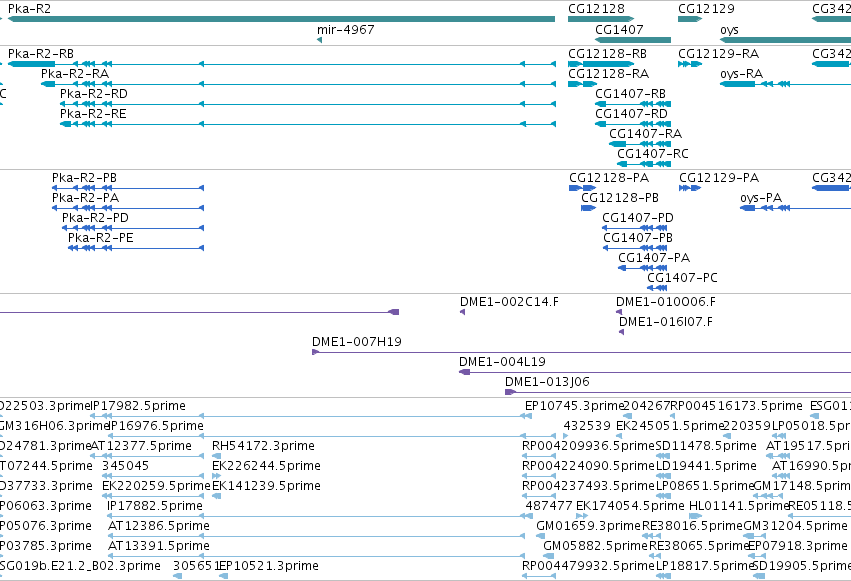Select clone DME1-016I07.F
851x581 pixels.
click(666, 322)
